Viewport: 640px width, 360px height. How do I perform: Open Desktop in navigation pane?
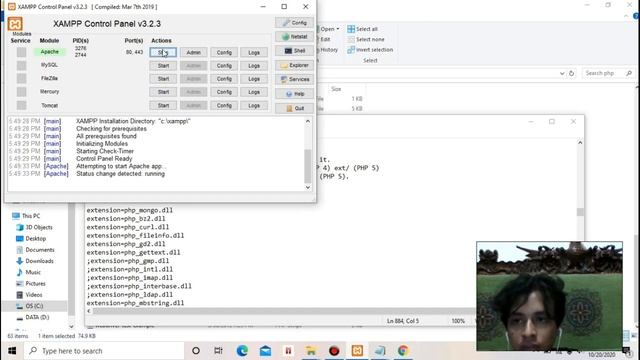(31, 238)
